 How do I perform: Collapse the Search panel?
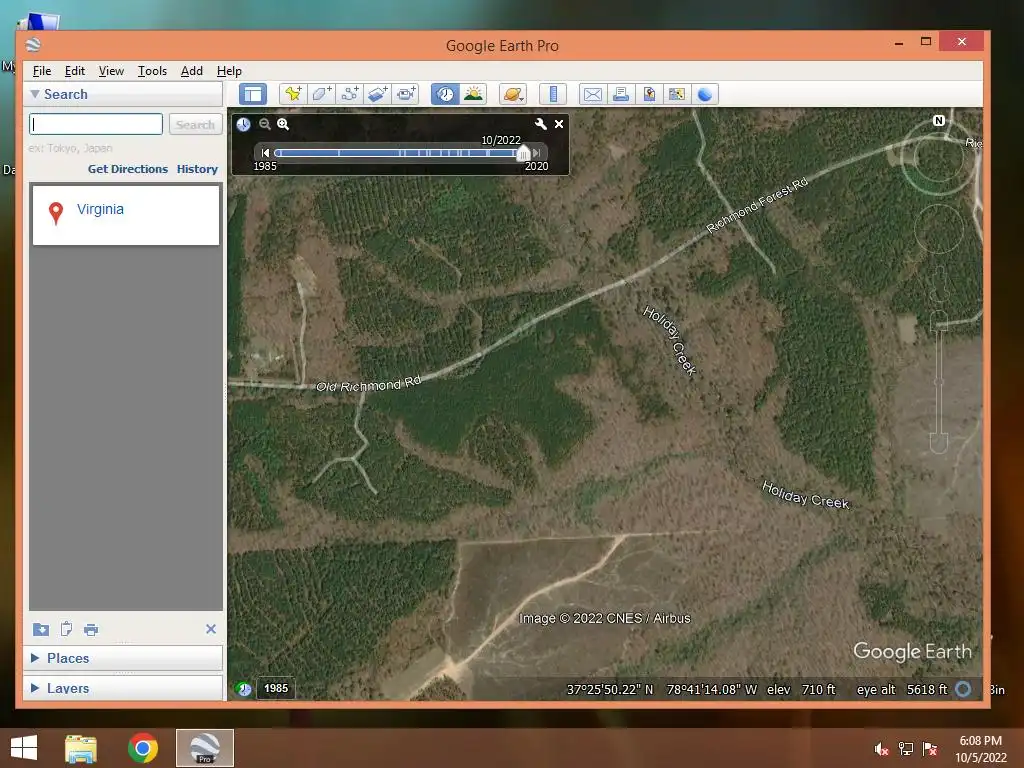(35, 94)
